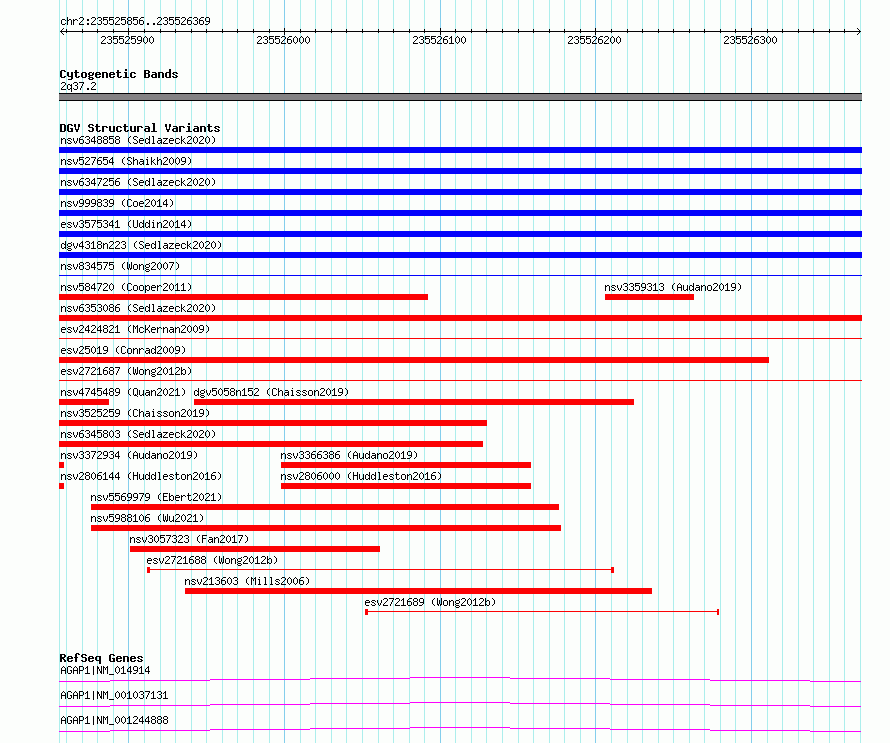Select the dgv5058n152 (Chaisson2019) label
The image size is (890, 743).
coord(271,392)
